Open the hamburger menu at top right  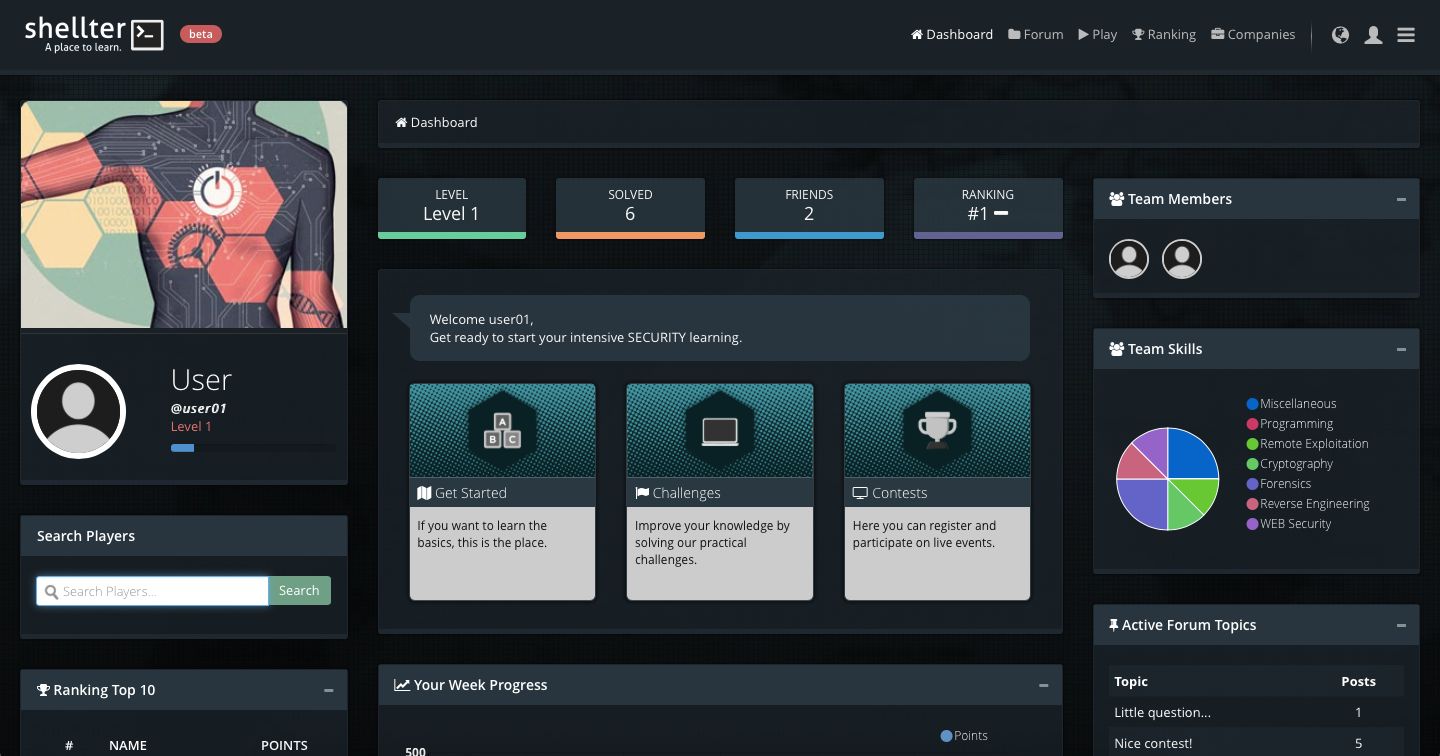click(x=1406, y=34)
